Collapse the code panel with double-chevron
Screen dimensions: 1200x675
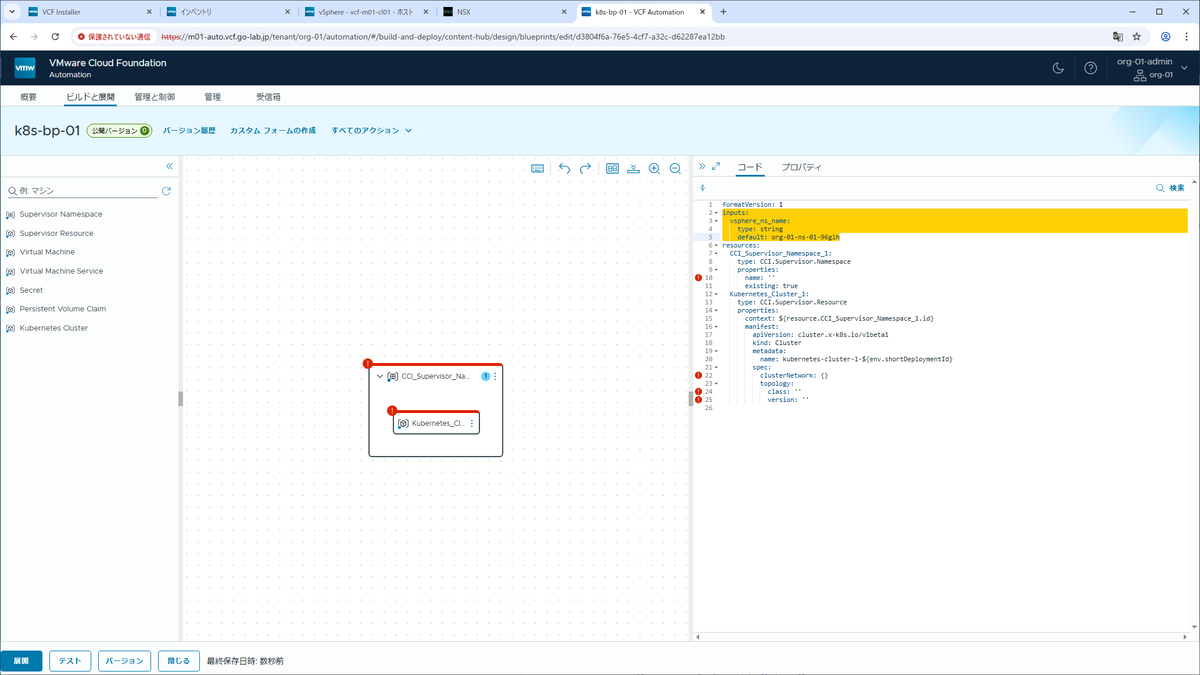coord(702,167)
